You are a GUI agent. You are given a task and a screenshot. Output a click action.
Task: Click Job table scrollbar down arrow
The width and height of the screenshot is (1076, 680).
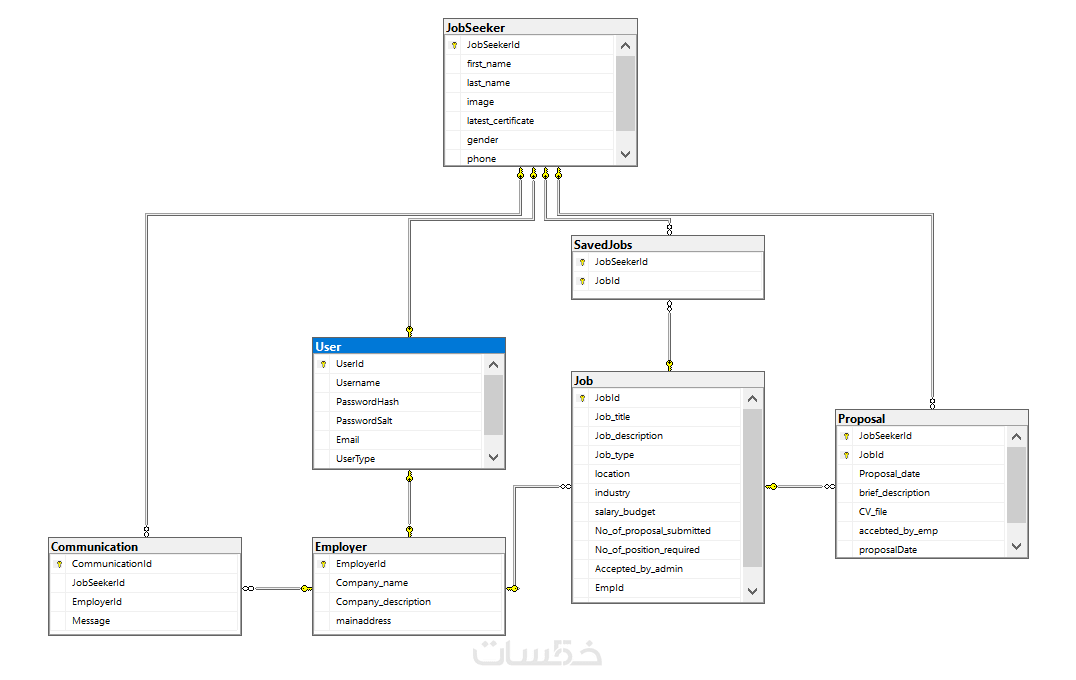[x=752, y=591]
